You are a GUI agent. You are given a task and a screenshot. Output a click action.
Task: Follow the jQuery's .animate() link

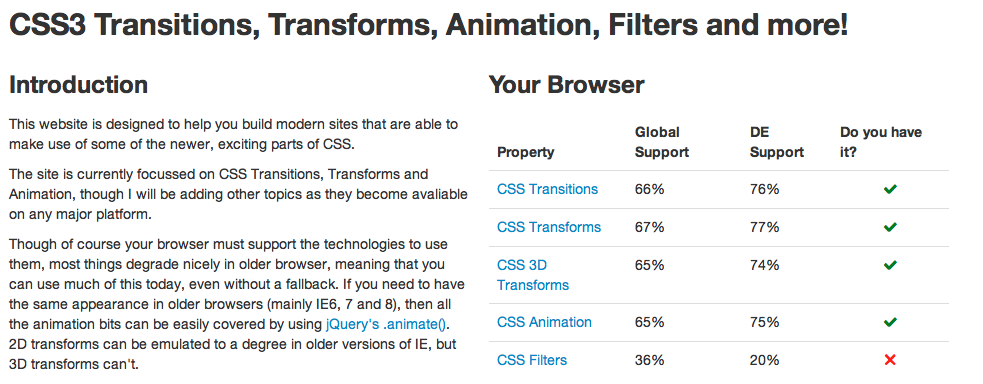coord(388,324)
